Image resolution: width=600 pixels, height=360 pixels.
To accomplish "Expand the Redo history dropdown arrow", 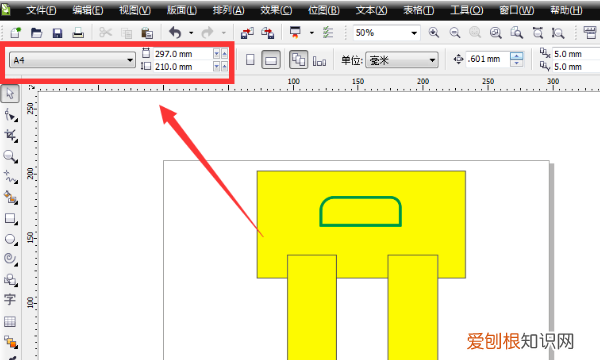I will 223,33.
